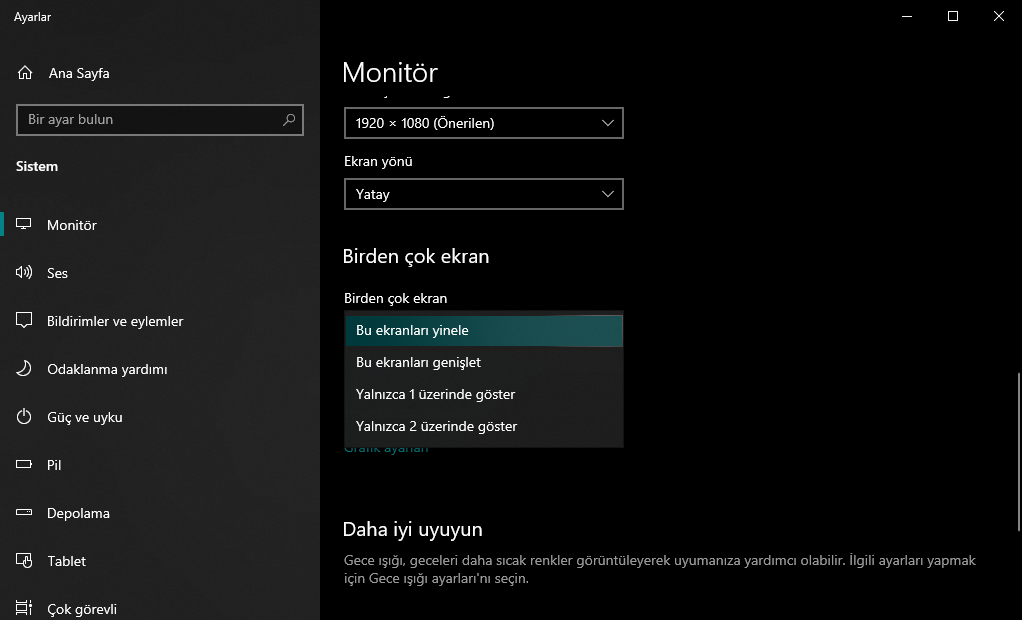Open the Ekran yönü Yatay dropdown
Viewport: 1022px width, 620px height.
tap(484, 194)
